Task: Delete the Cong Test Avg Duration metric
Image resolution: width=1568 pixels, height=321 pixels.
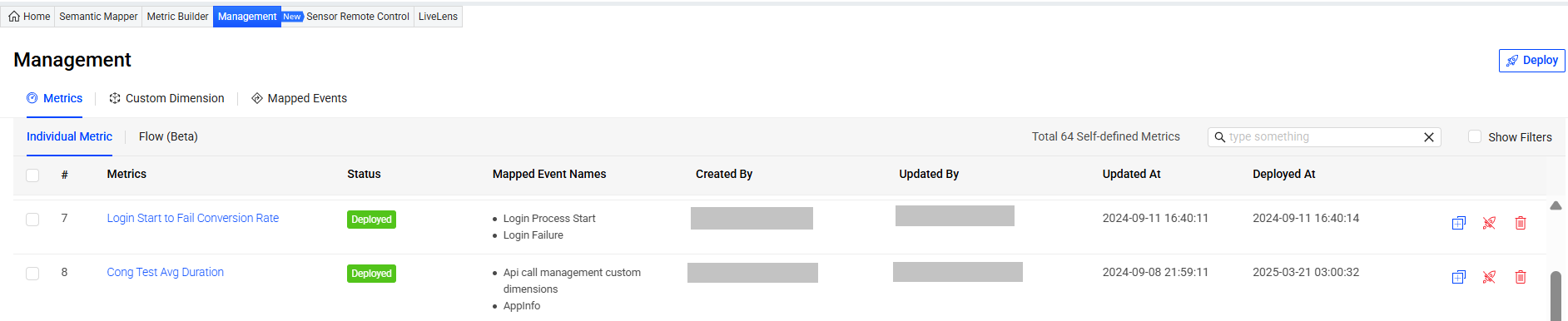Action: tap(1521, 277)
